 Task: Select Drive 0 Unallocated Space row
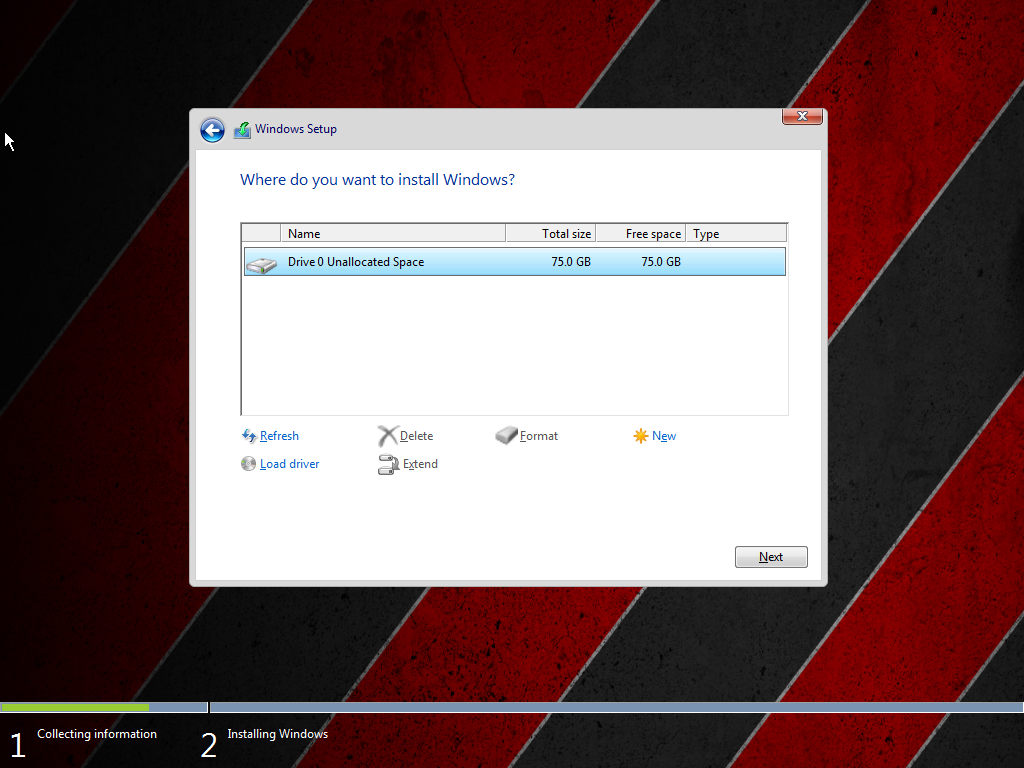tap(515, 262)
